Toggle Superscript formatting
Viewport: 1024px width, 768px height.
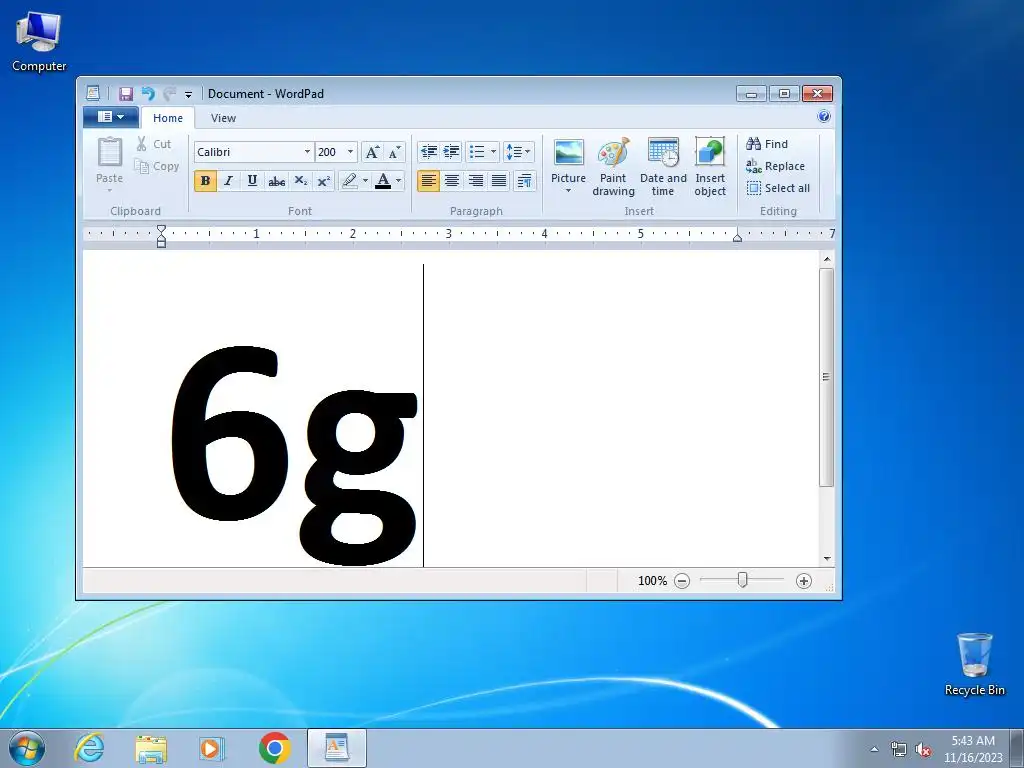pos(323,181)
